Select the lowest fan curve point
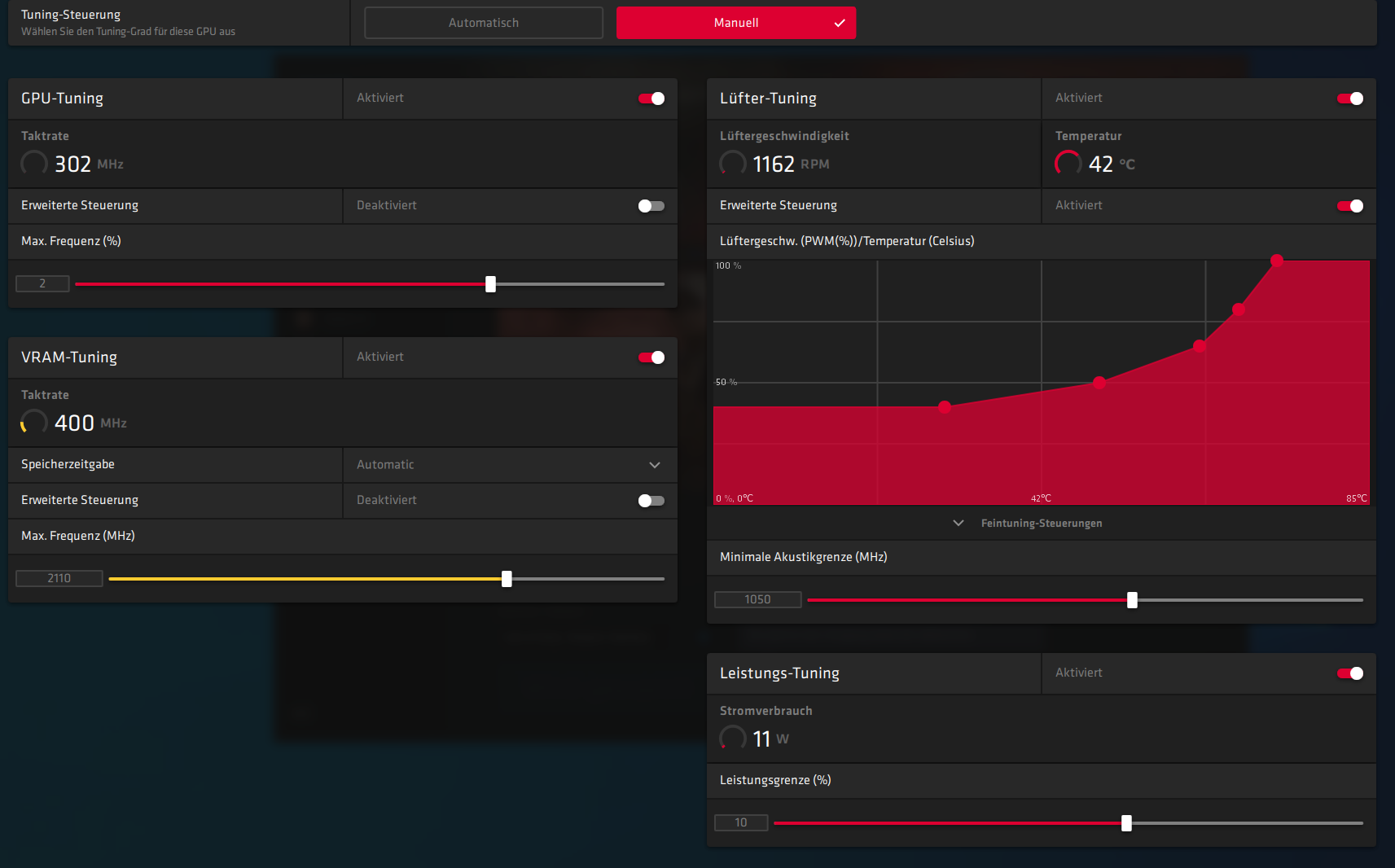1395x868 pixels. pyautogui.click(x=945, y=407)
